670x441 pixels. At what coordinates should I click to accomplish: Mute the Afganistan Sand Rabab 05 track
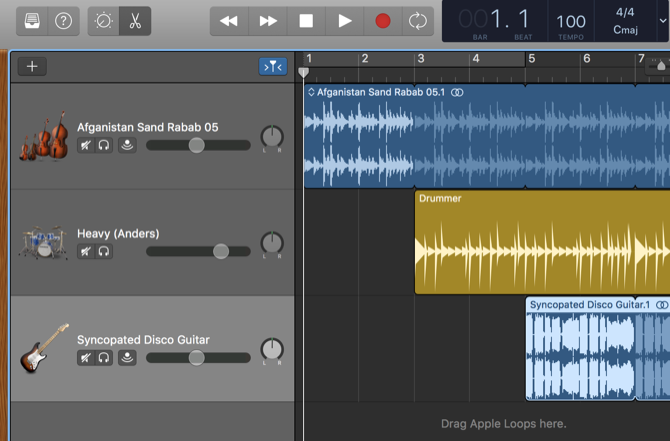86,146
